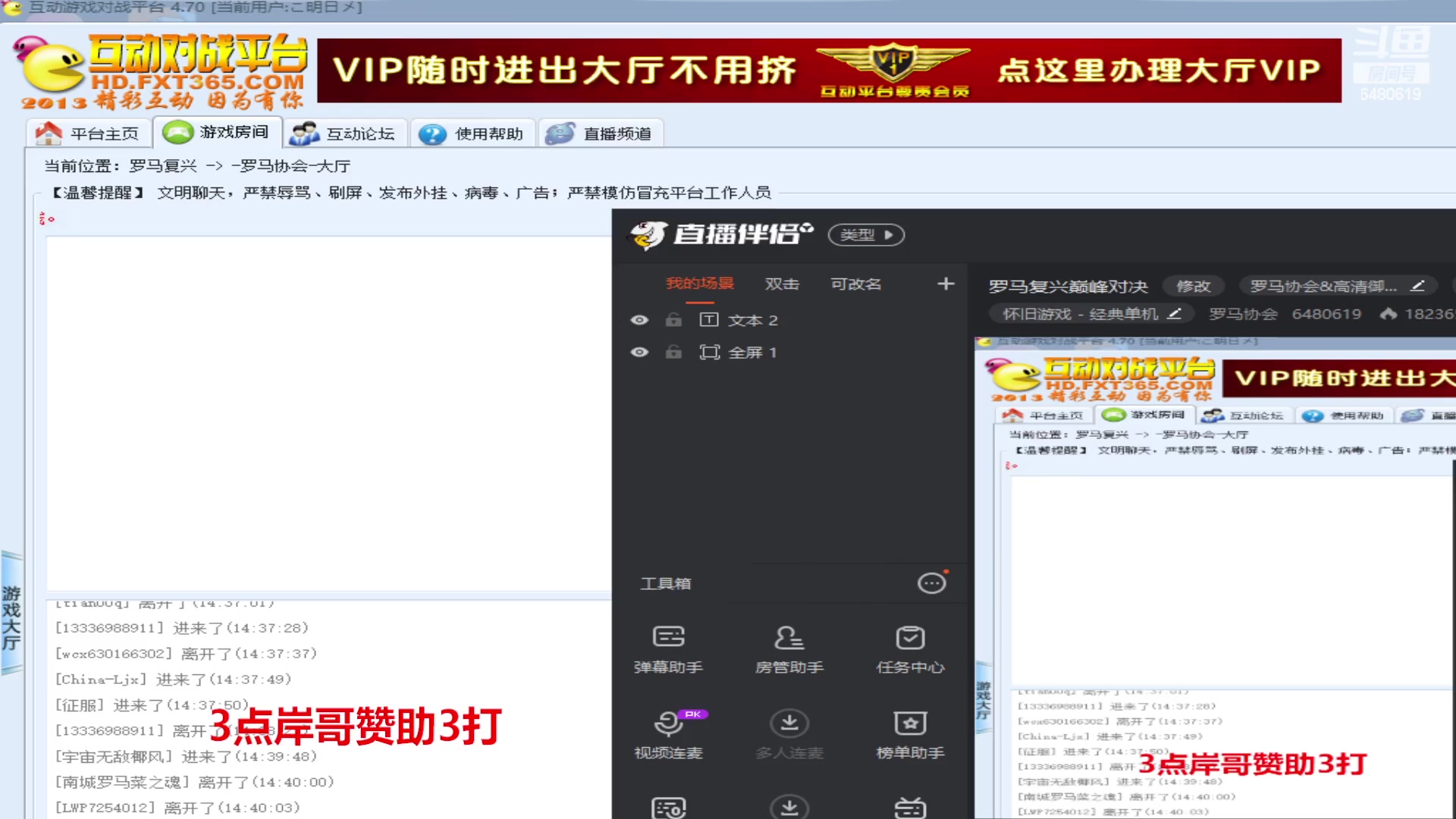The image size is (1456, 819).
Task: Click the 修改 button beside 罗马复兴巅峰对决
Action: click(1194, 286)
